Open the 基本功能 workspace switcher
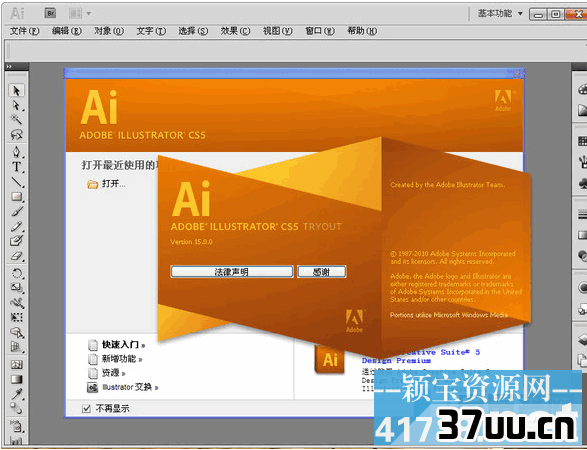The image size is (587, 450). tap(500, 13)
